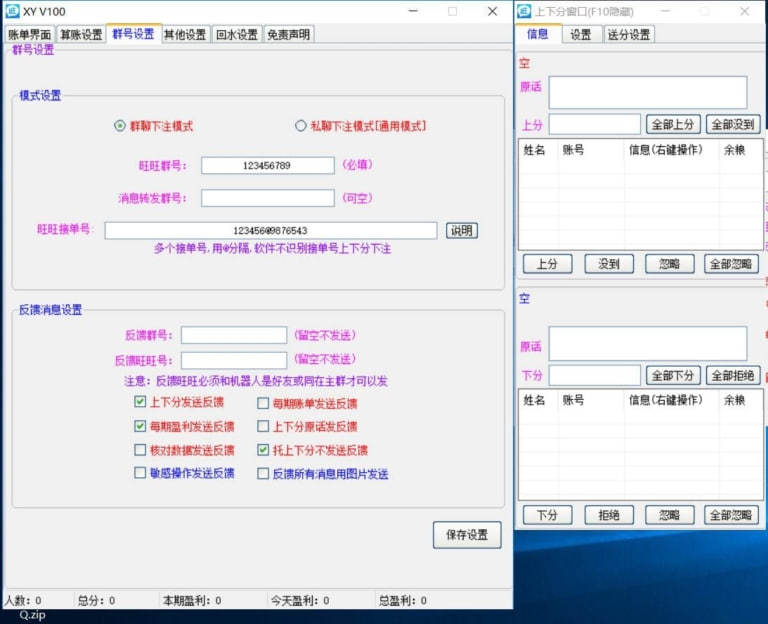This screenshot has height=624, width=768.
Task: Click the XY V100 app icon in title bar
Action: (x=12, y=11)
